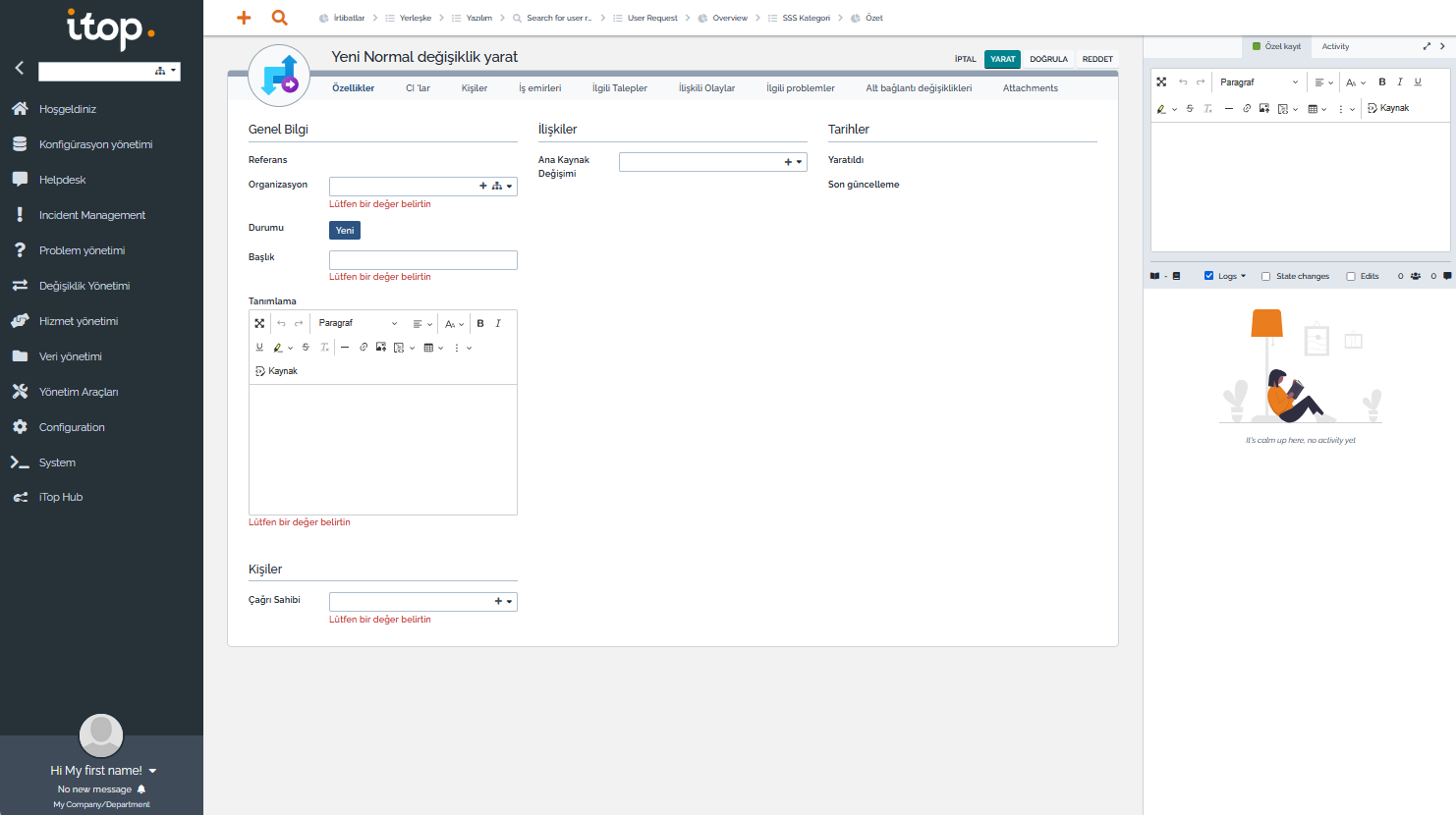Pick highlight color marker in Tanımlama editor

278,348
